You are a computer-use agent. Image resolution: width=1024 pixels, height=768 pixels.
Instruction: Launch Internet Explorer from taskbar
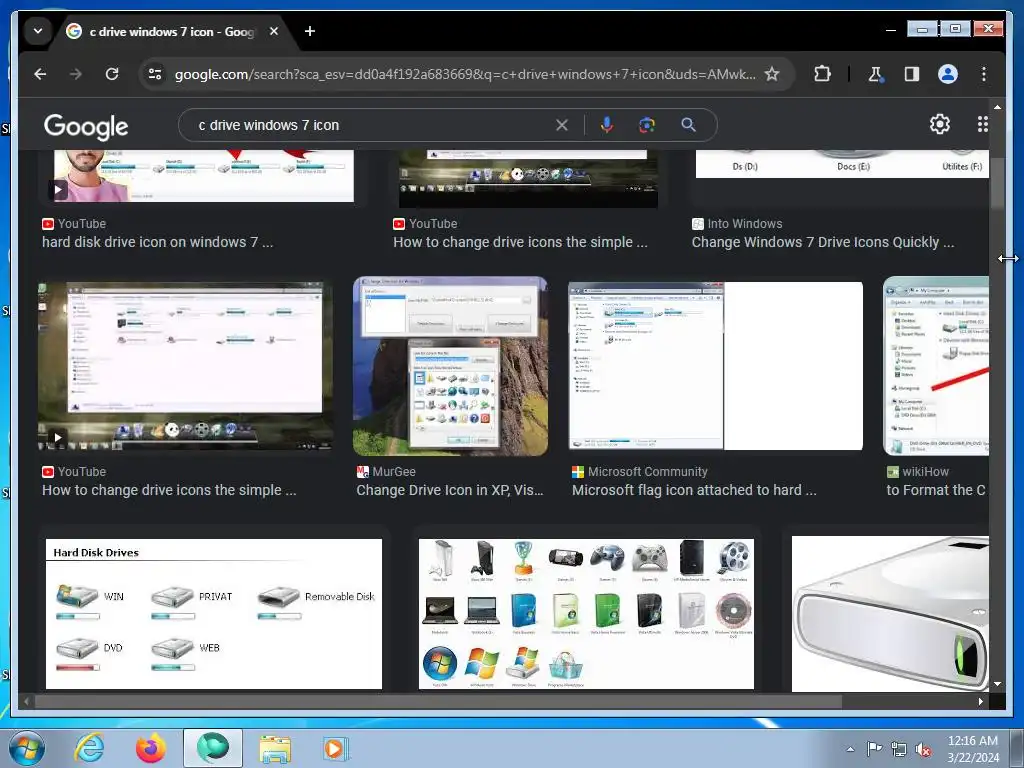tap(89, 748)
